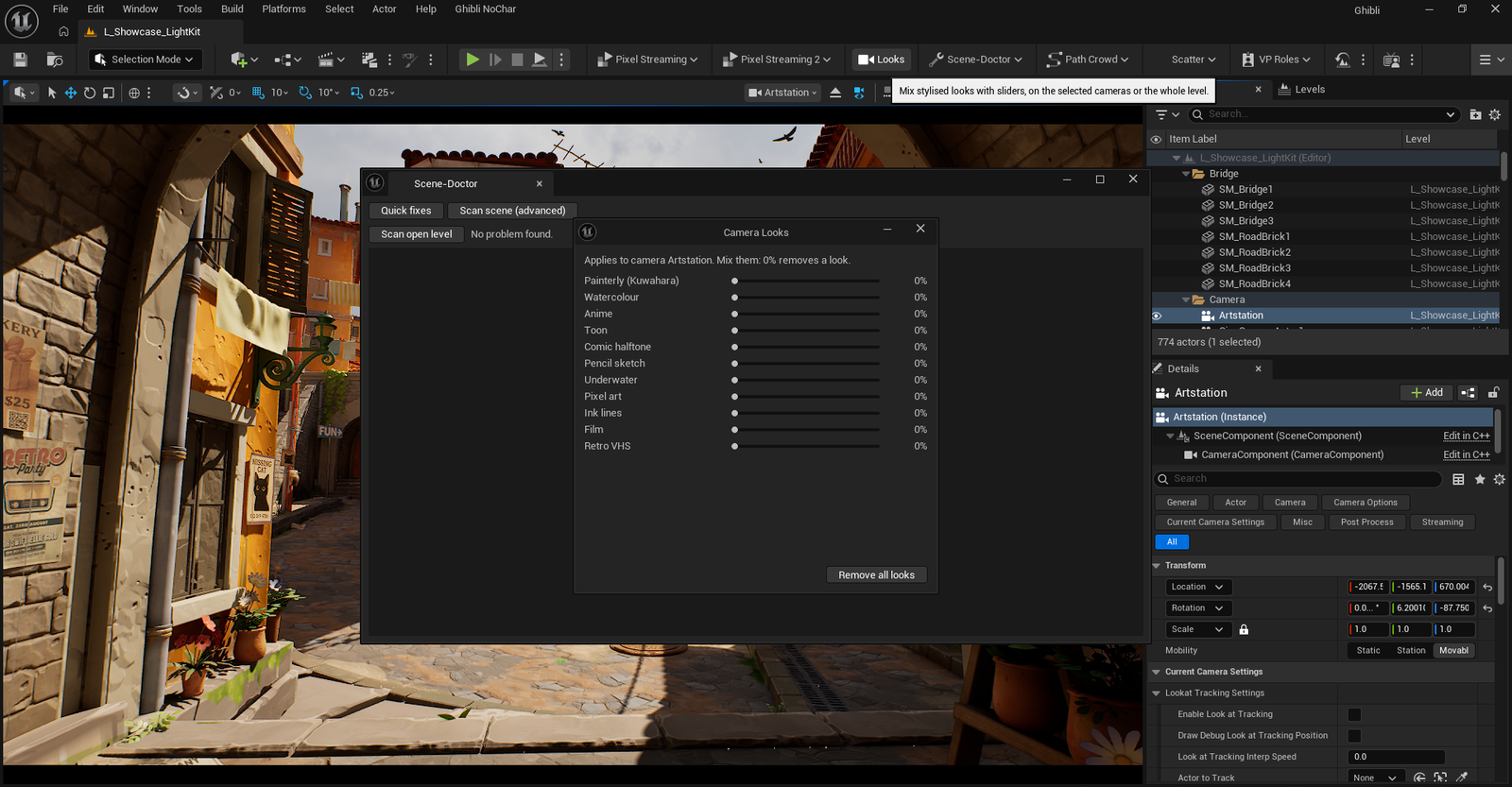Set mobility to Static
This screenshot has height=787, width=1512.
pyautogui.click(x=1368, y=650)
